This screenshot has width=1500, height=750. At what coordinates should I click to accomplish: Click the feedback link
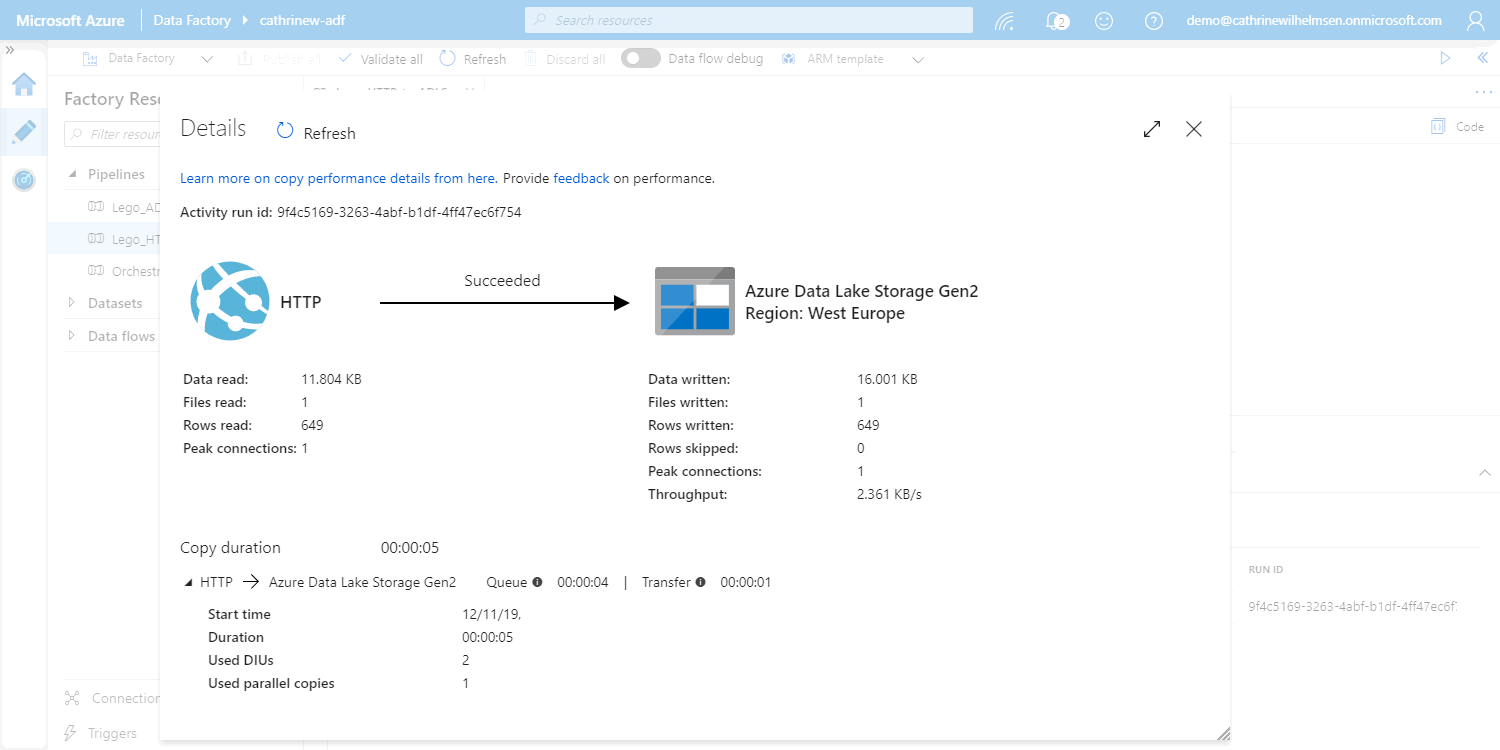click(x=581, y=178)
